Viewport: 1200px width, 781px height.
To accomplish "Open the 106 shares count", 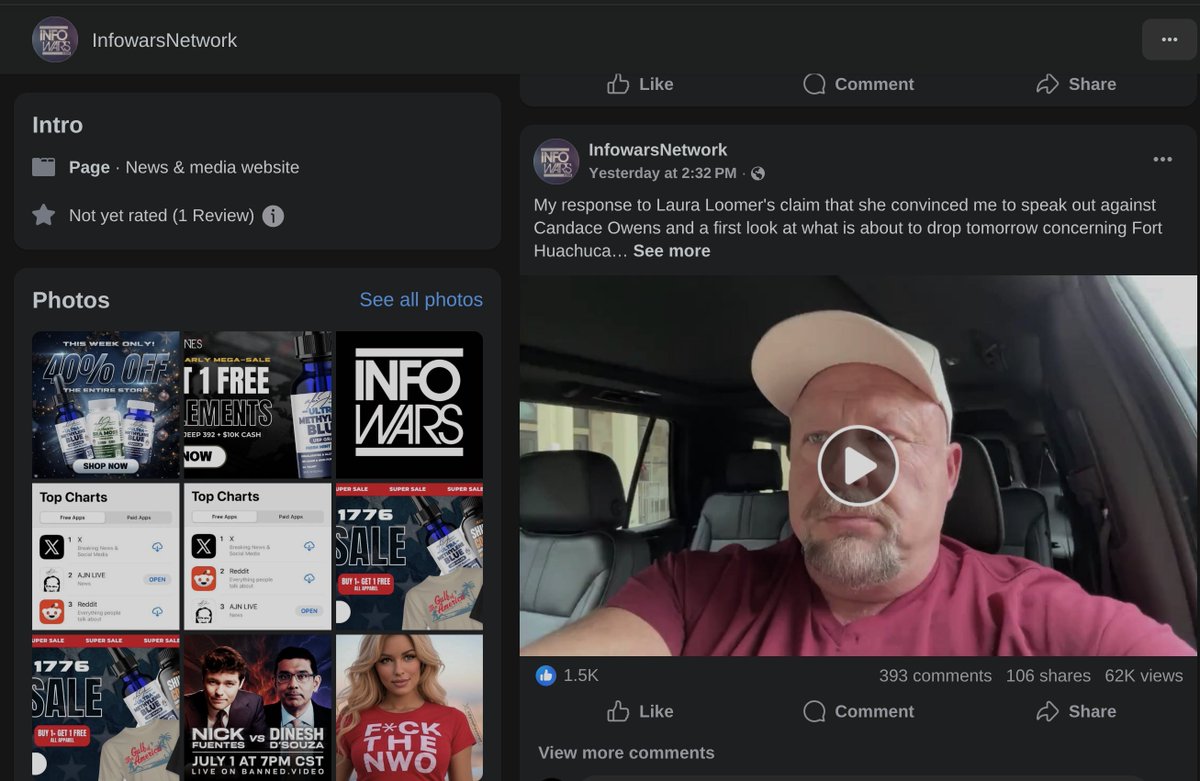I will (x=1048, y=676).
